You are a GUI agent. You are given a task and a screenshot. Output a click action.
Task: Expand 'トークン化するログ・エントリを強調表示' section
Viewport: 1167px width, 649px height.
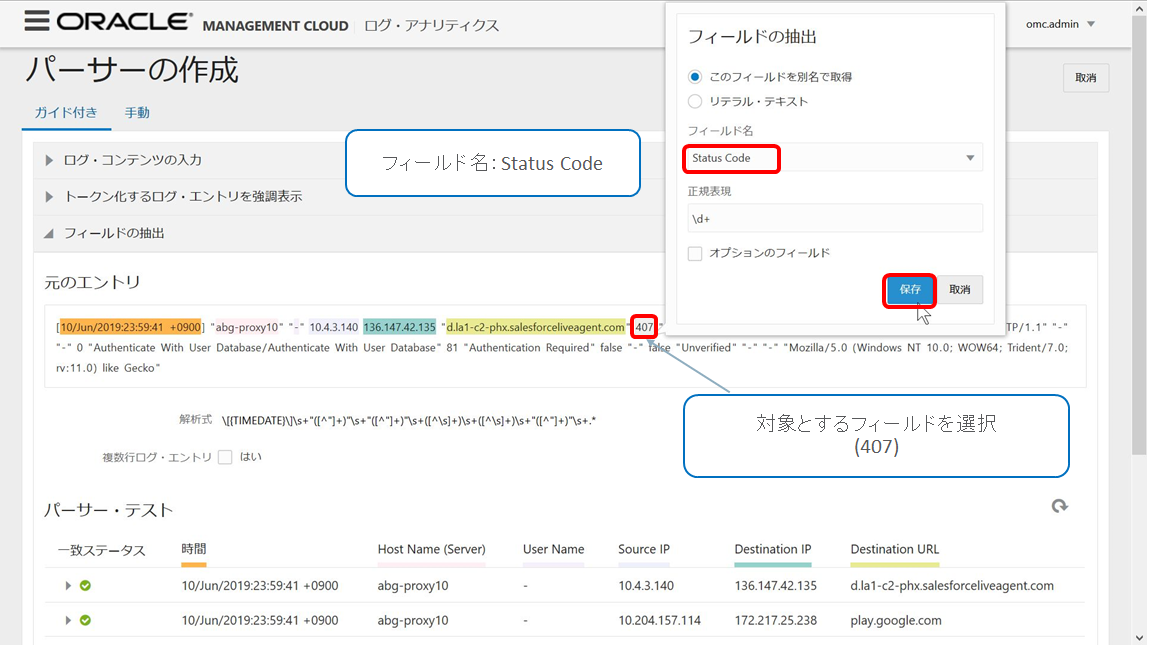tap(49, 196)
